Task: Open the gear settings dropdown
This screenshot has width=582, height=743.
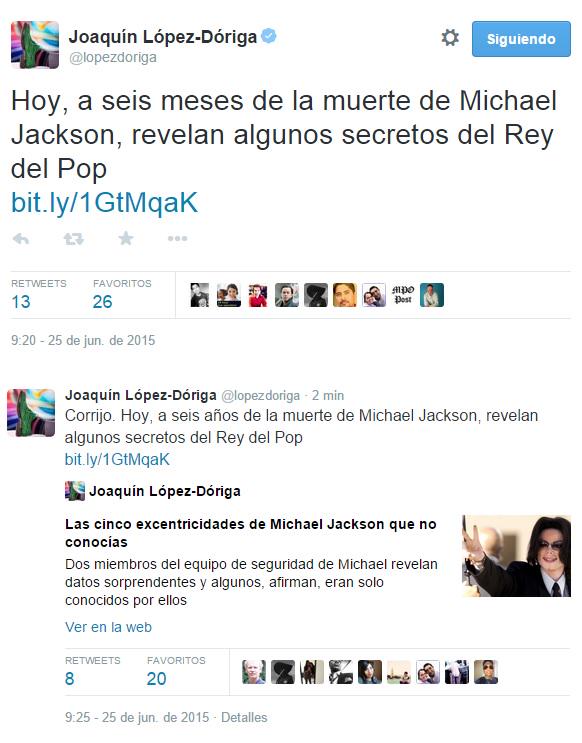Action: click(x=450, y=37)
